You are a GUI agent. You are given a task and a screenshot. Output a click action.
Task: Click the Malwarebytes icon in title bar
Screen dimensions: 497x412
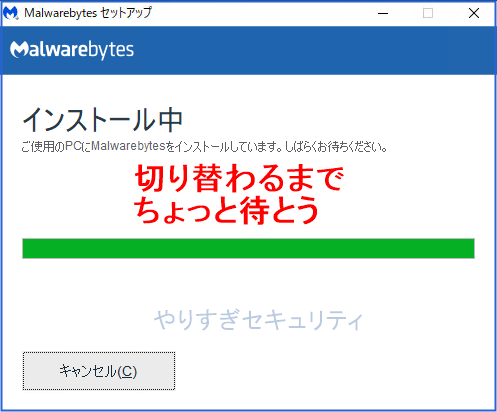pyautogui.click(x=11, y=13)
